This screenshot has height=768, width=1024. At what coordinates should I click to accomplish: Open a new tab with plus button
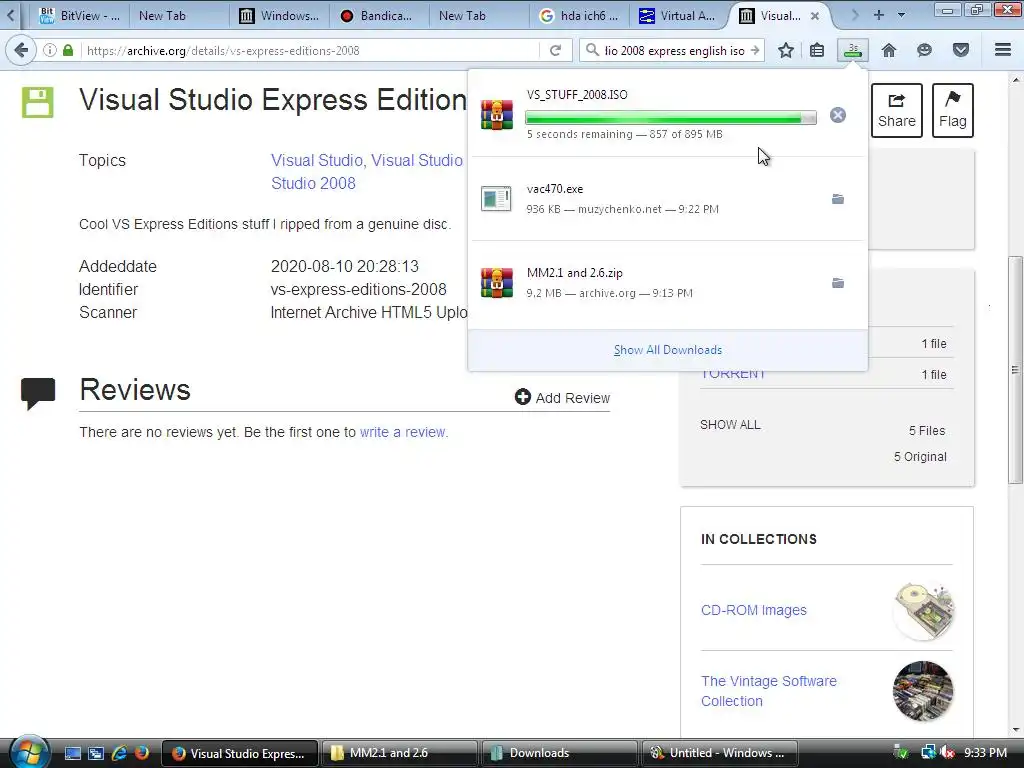[878, 14]
